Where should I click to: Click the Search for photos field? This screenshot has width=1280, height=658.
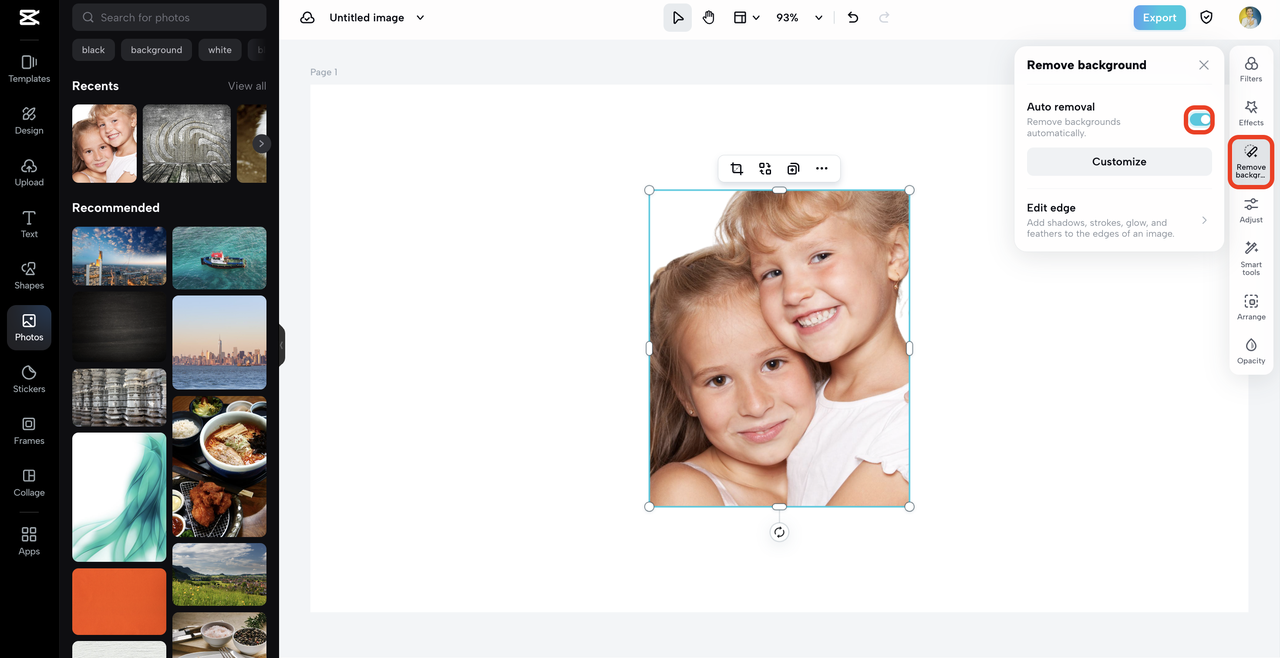pos(169,17)
